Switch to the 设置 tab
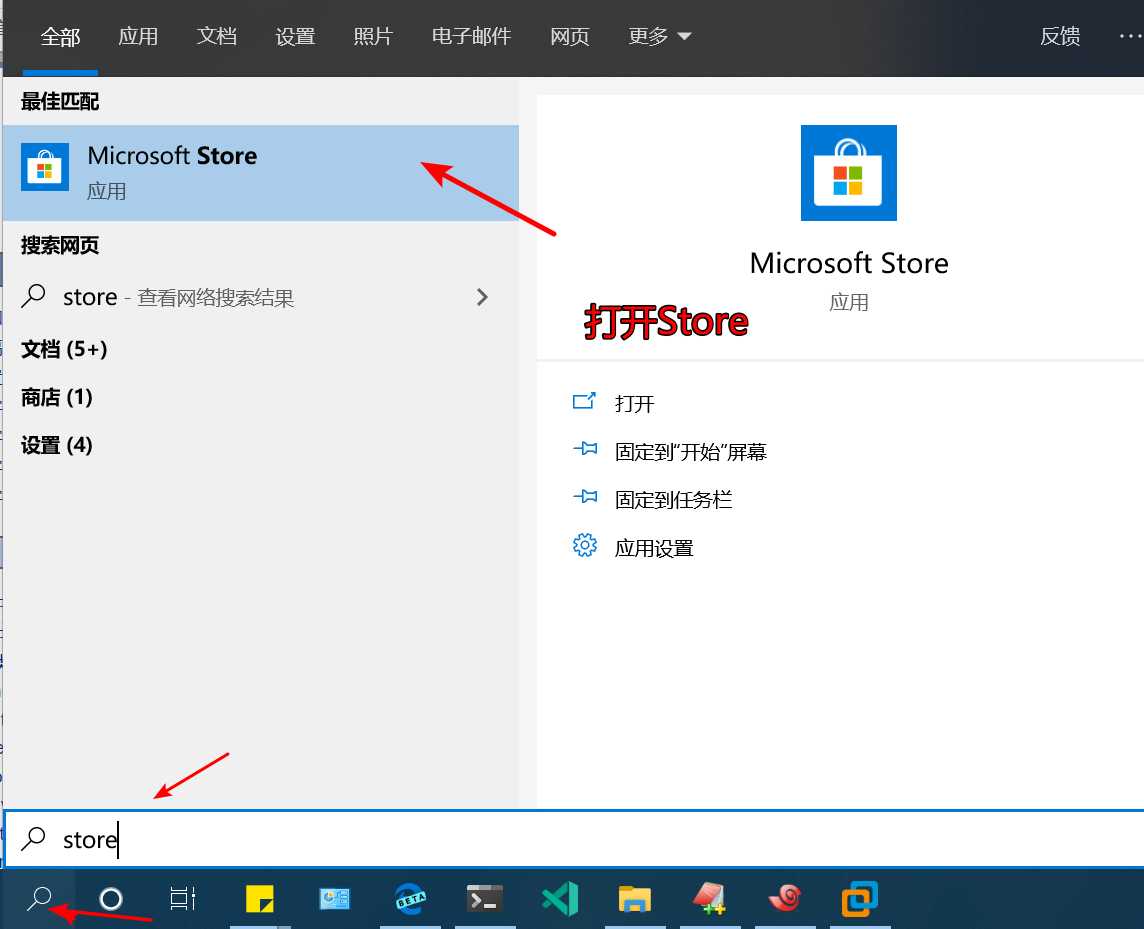This screenshot has width=1144, height=929. coord(295,36)
